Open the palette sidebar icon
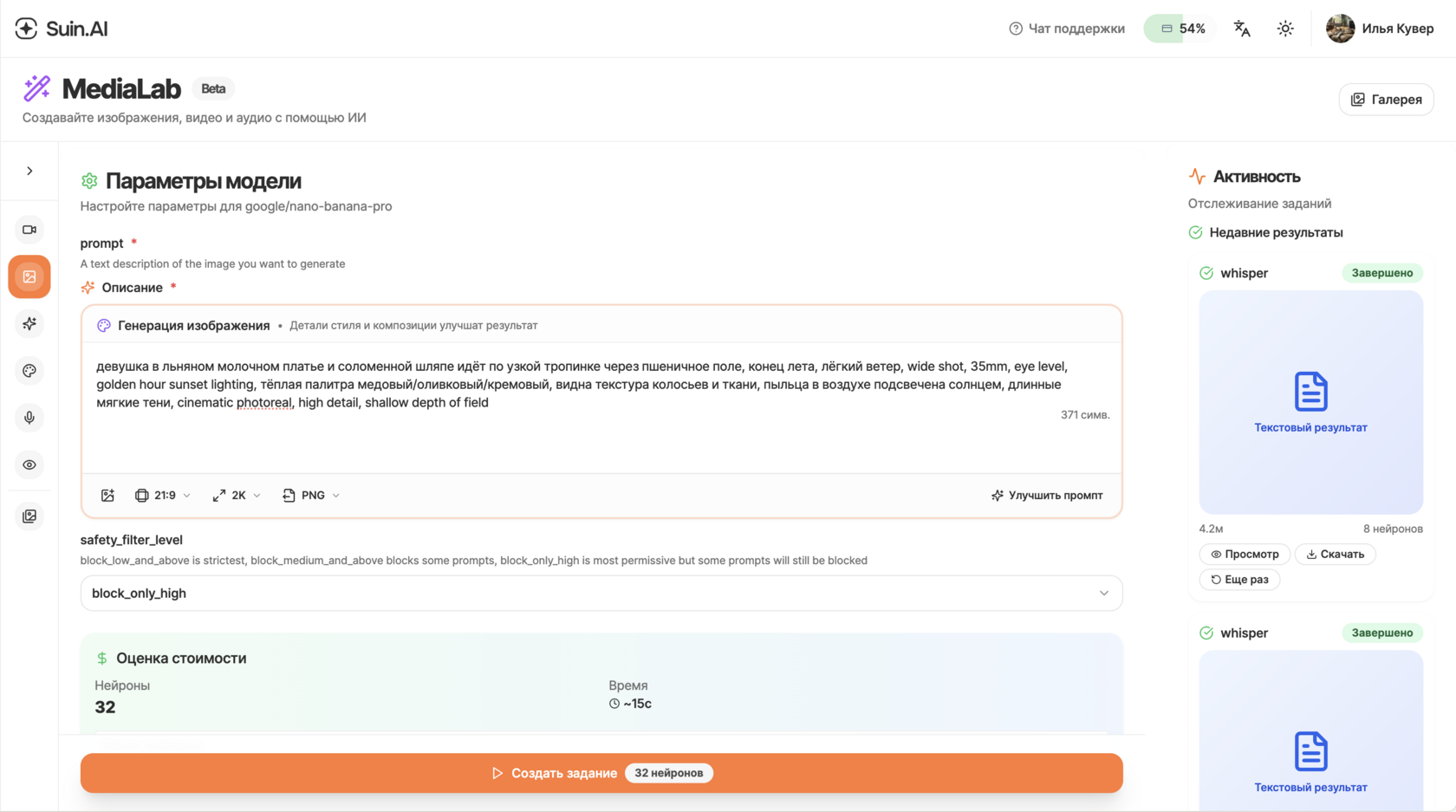Screen dimensions: 1456x812 tap(29, 371)
